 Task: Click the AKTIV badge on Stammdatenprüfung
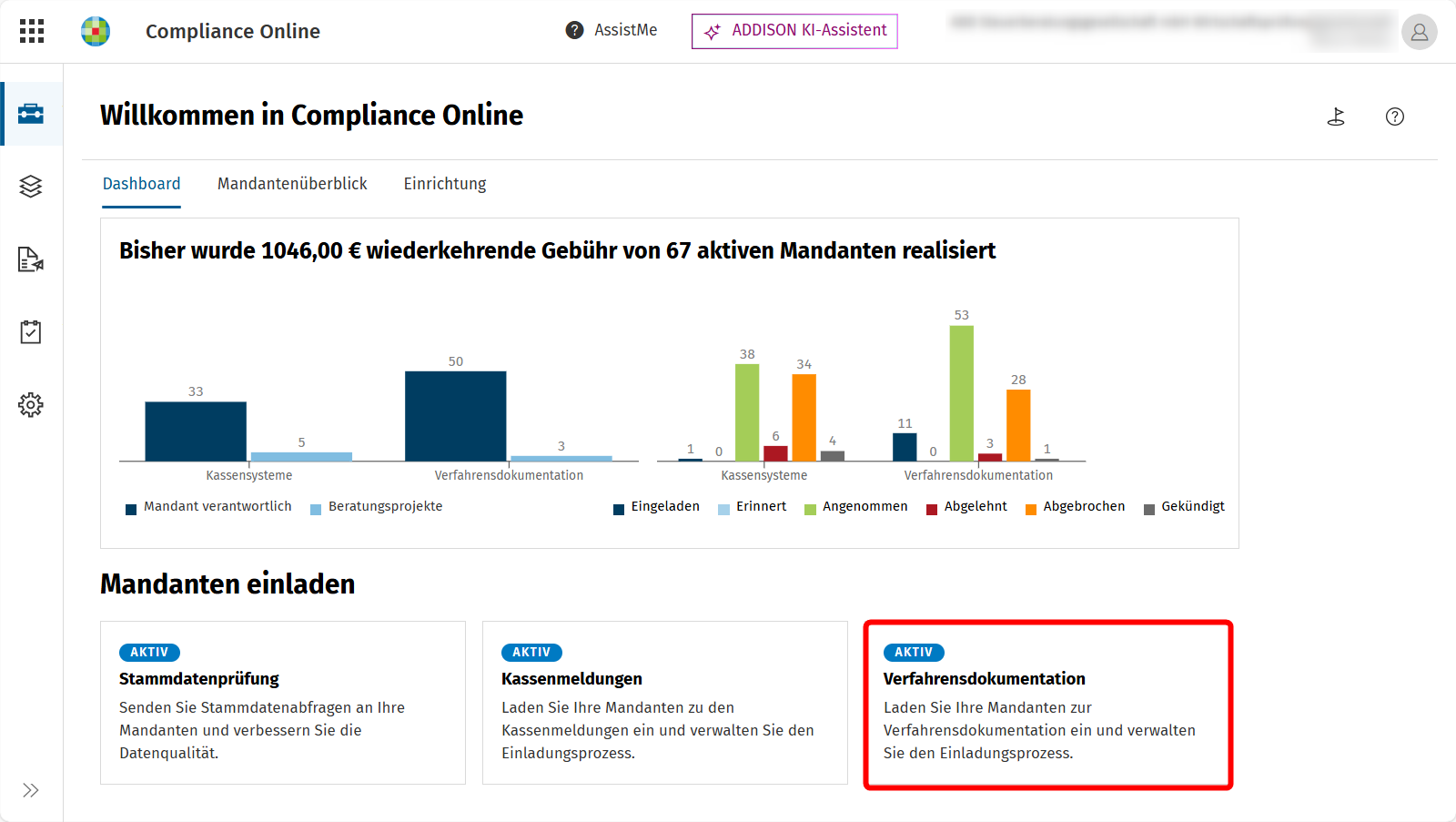coord(149,653)
